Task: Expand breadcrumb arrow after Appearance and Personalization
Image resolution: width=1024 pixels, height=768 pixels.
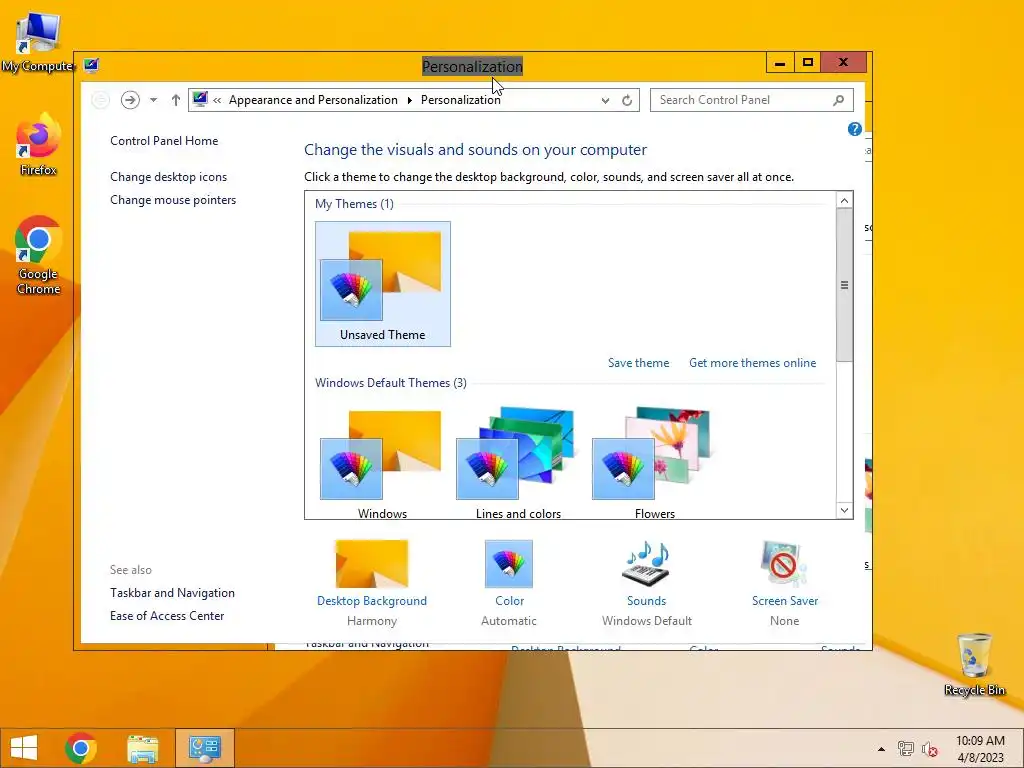Action: (409, 100)
